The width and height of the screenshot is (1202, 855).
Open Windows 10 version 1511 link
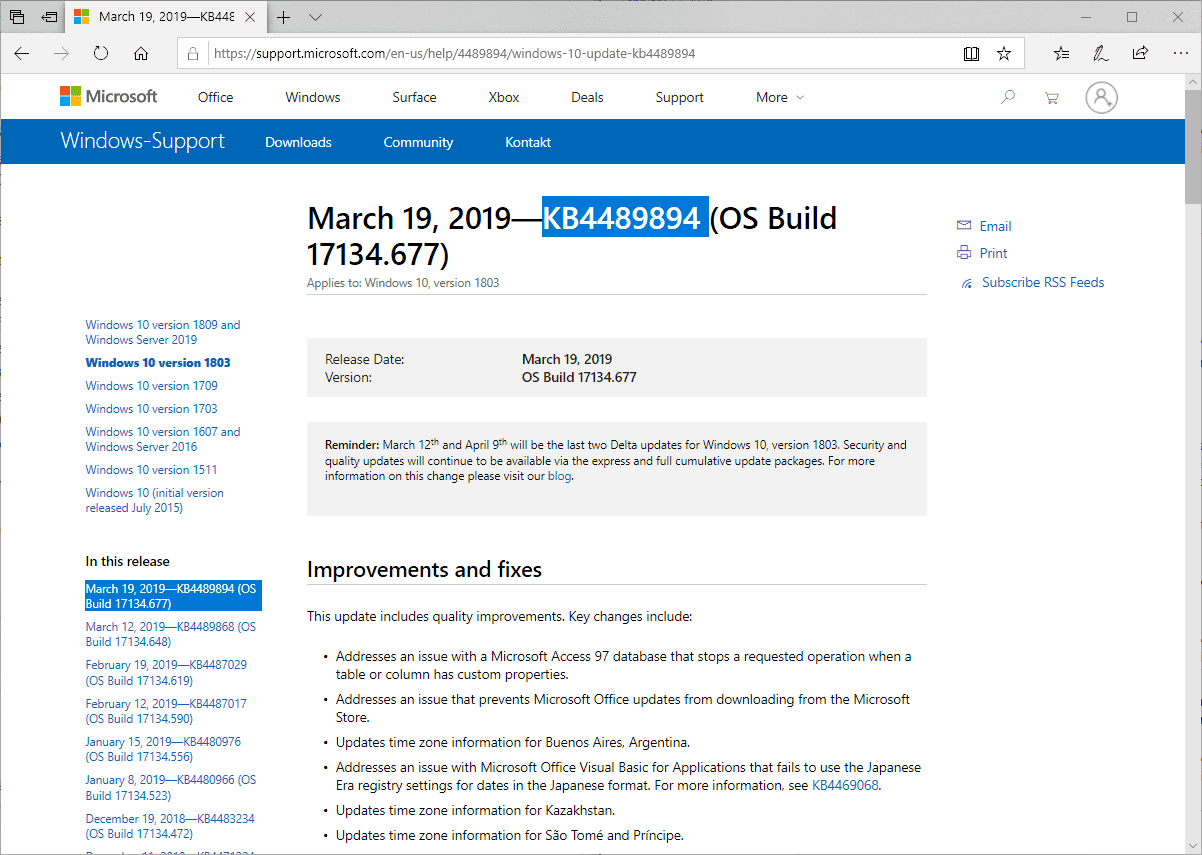(x=151, y=469)
